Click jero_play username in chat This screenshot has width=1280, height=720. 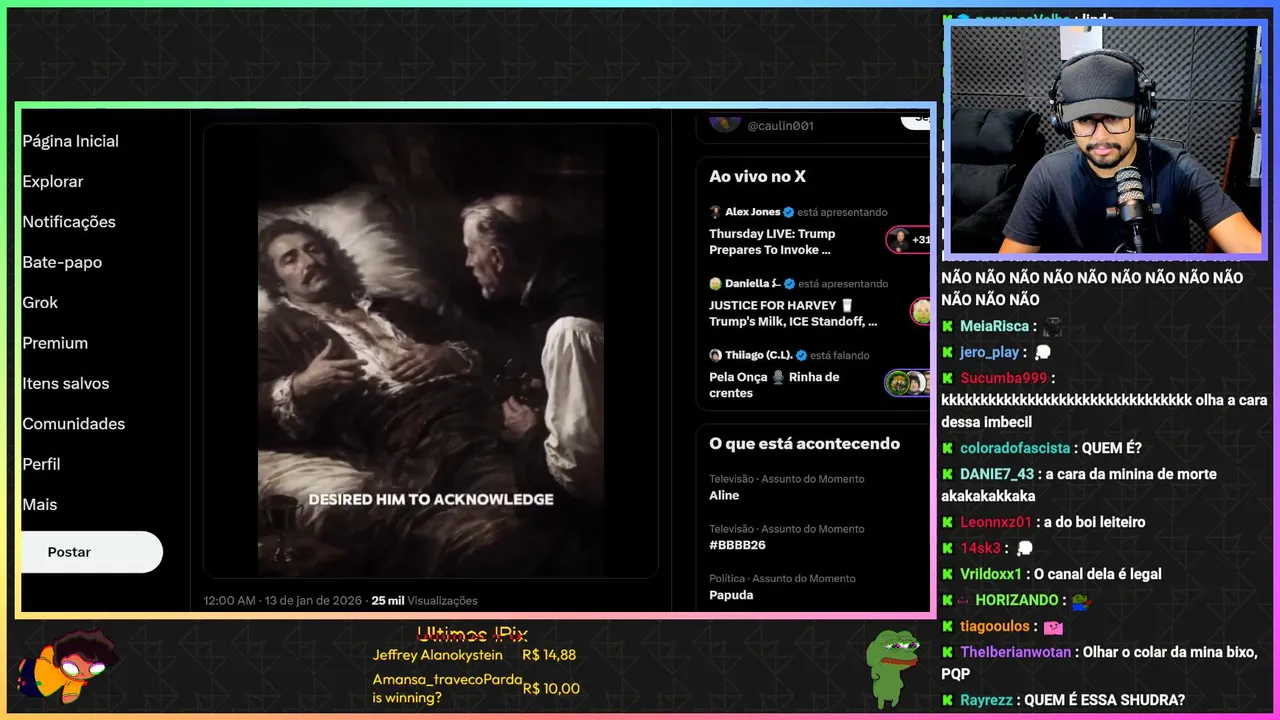pos(990,352)
